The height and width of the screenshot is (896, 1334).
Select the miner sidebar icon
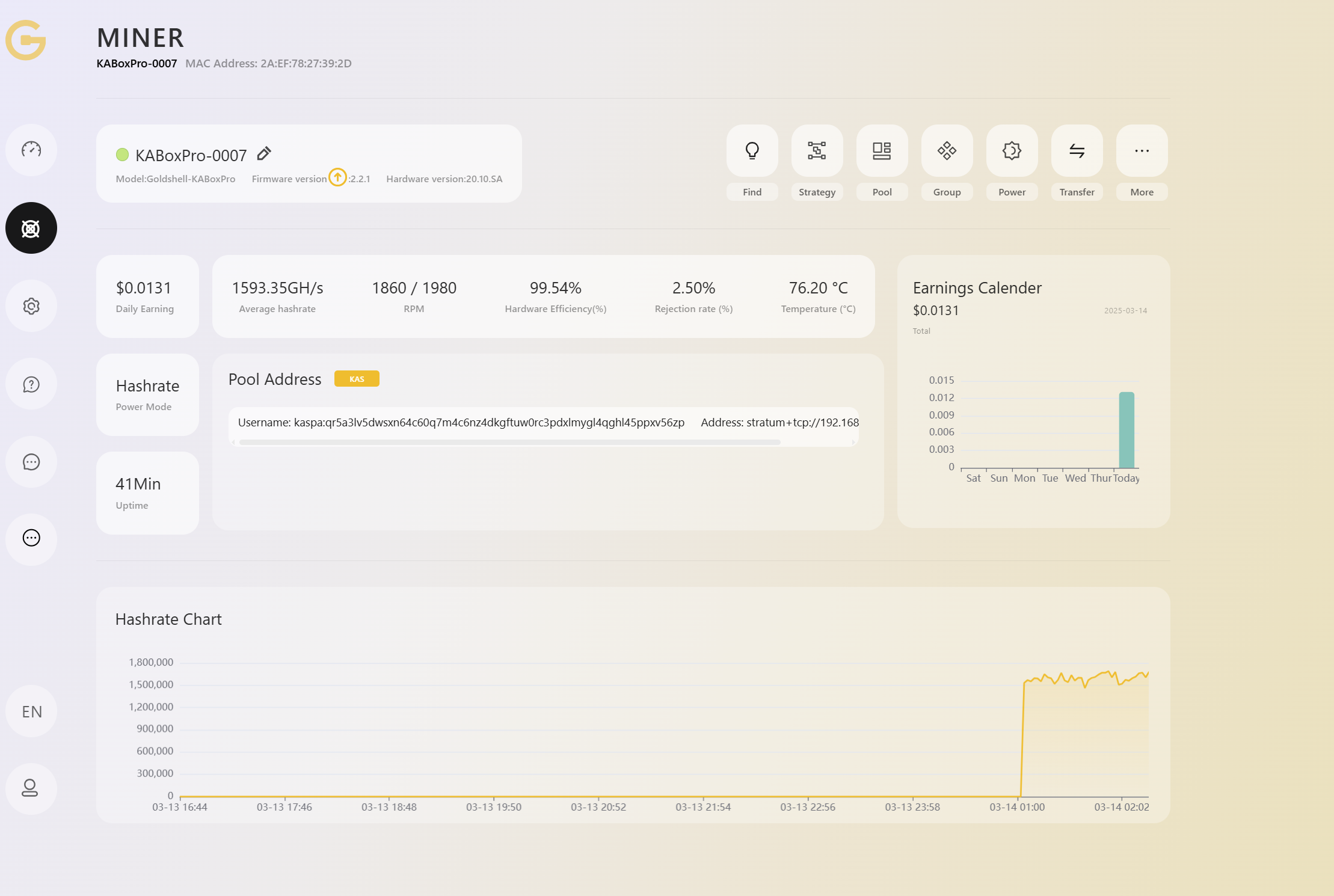click(31, 228)
